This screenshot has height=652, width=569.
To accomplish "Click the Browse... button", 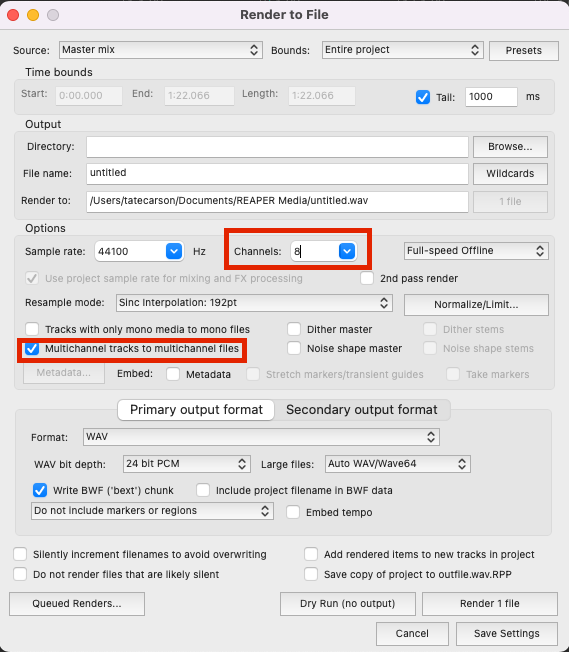I will pos(510,147).
